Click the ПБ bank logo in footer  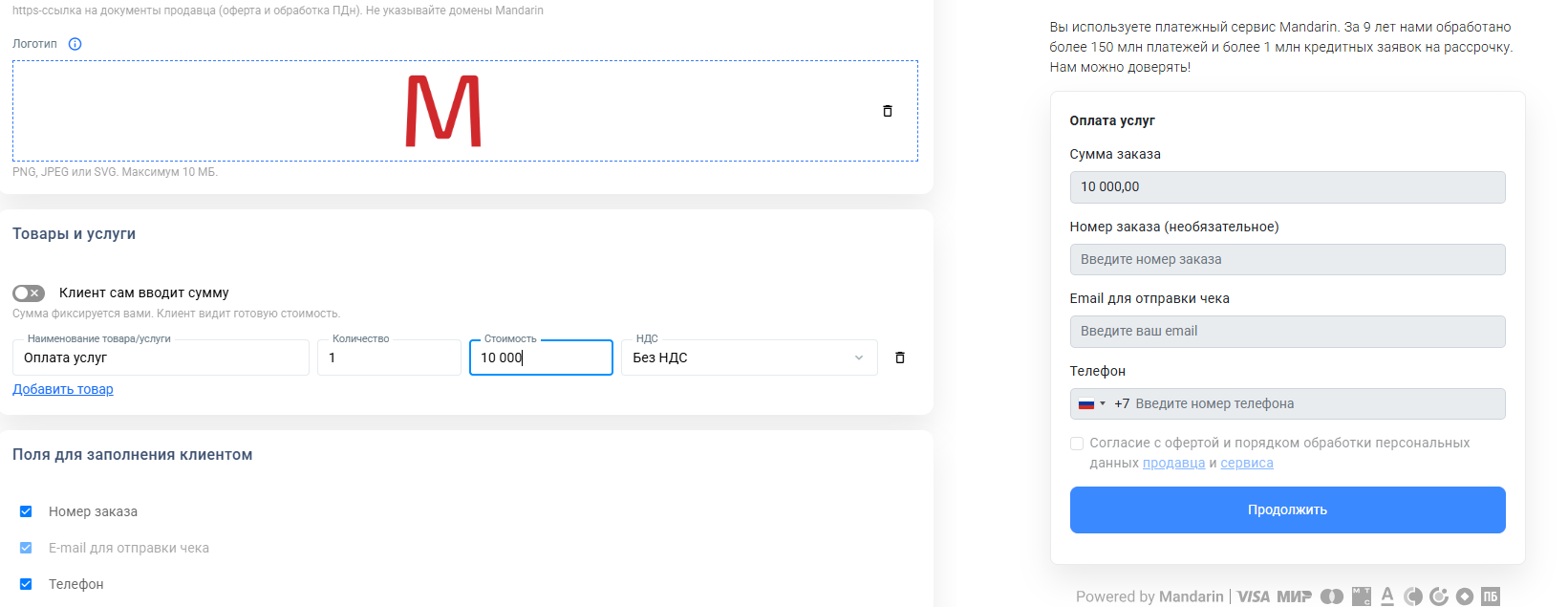tap(1491, 596)
